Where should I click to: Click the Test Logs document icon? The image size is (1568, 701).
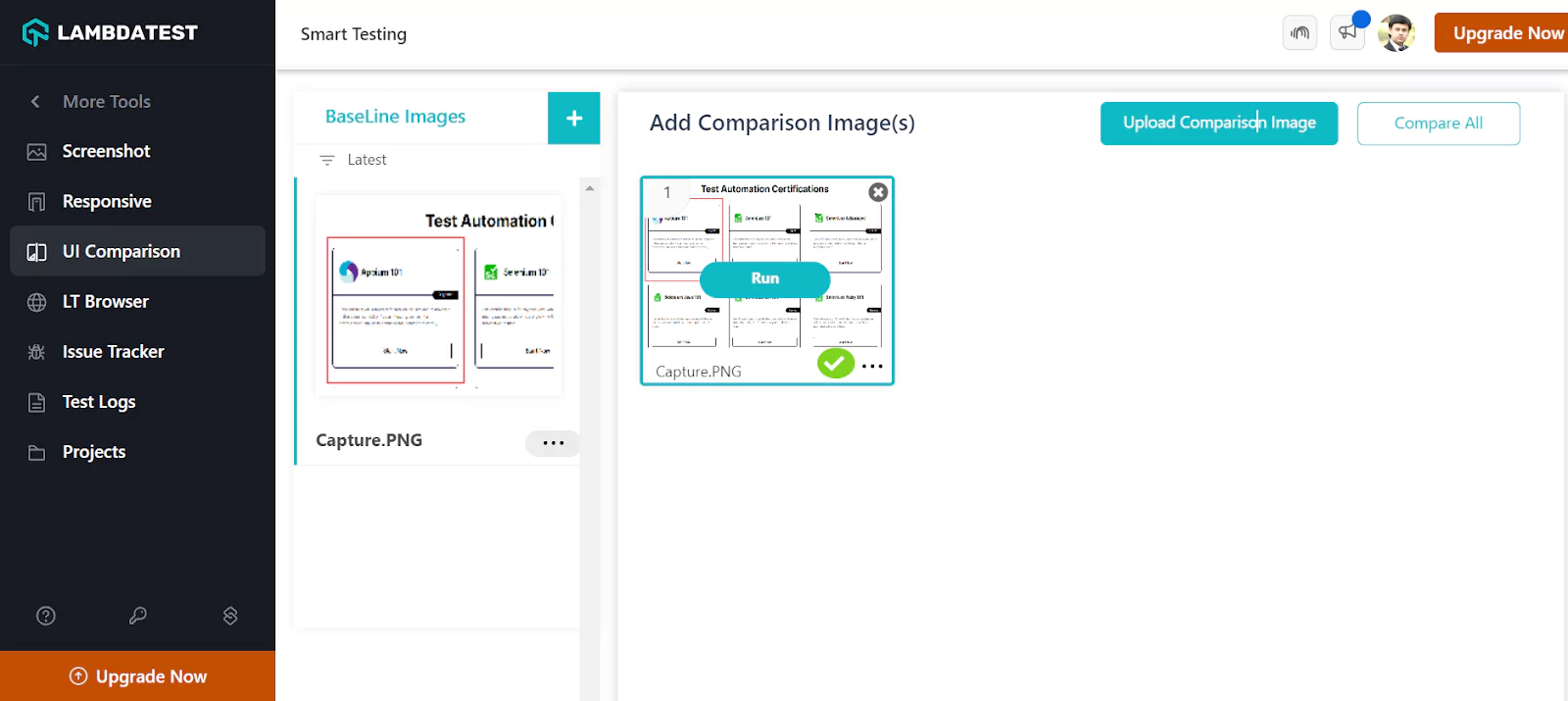point(36,402)
